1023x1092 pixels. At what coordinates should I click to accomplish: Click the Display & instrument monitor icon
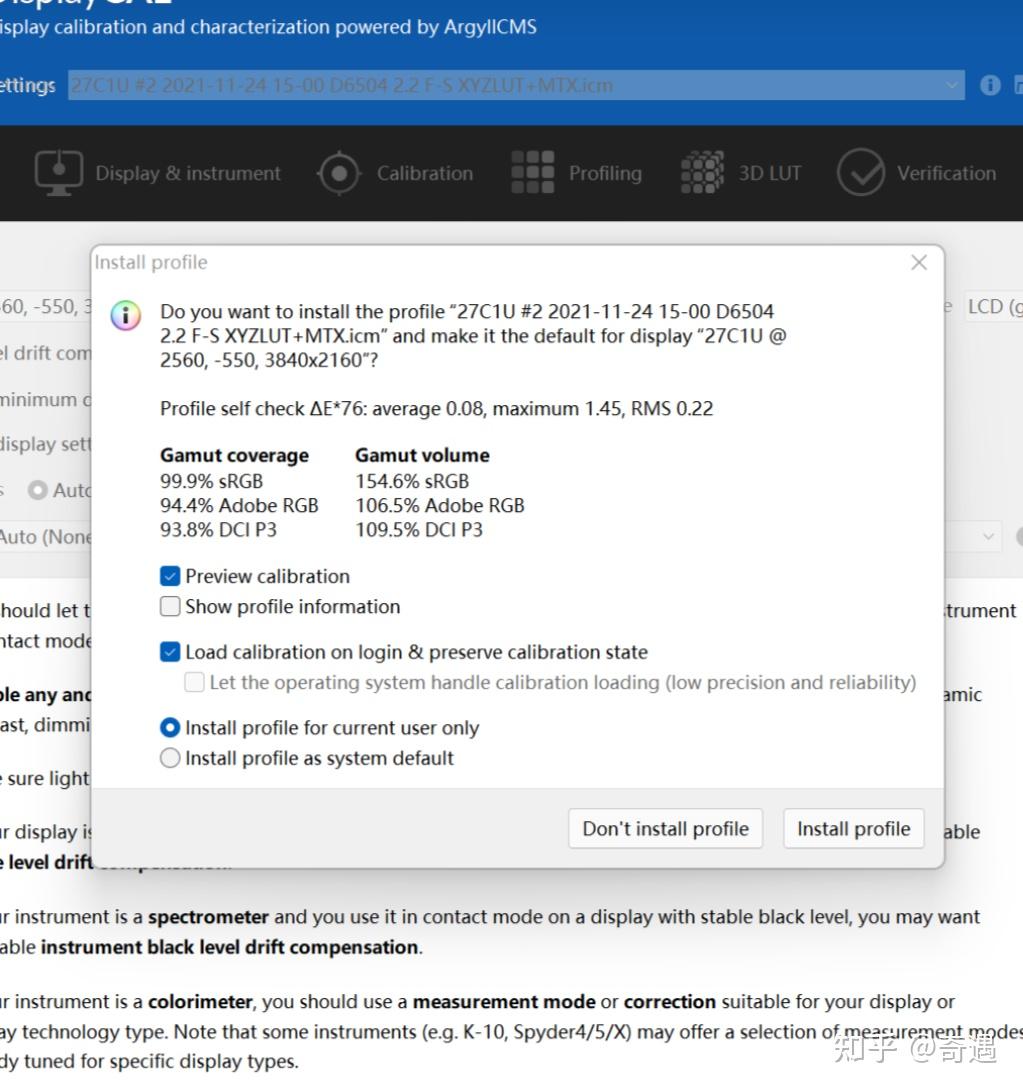pos(58,172)
